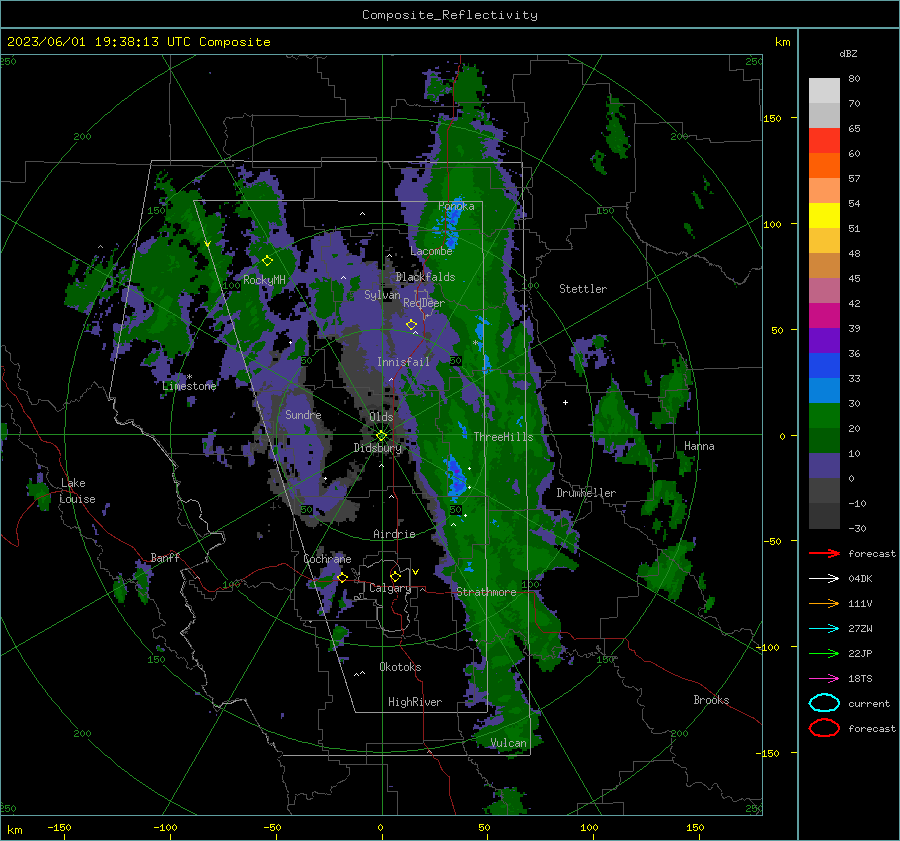This screenshot has height=841, width=900.
Task: Click the red forecast ellipse in legend
Action: pos(824,728)
